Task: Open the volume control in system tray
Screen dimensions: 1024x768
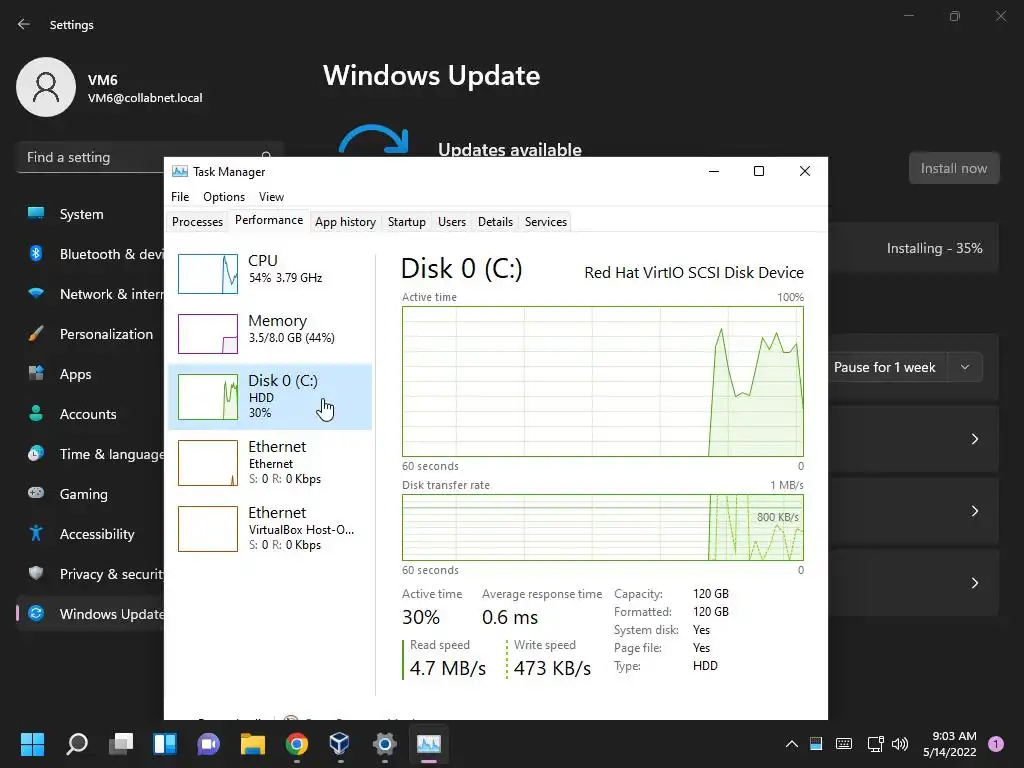Action: click(900, 744)
